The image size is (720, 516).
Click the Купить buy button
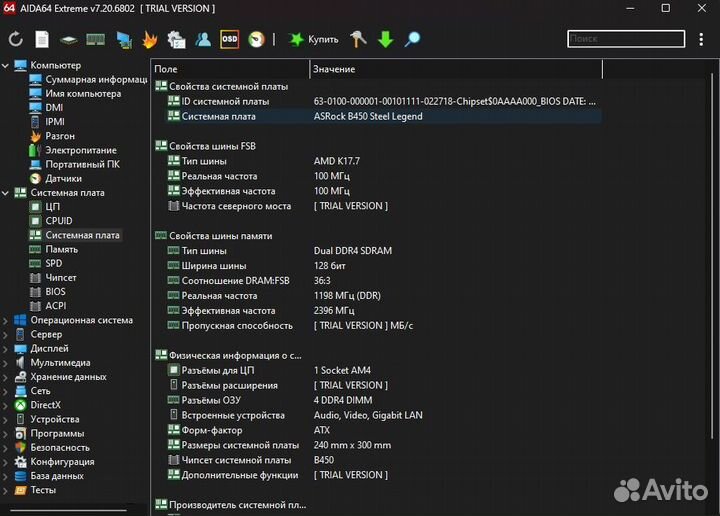click(x=314, y=39)
